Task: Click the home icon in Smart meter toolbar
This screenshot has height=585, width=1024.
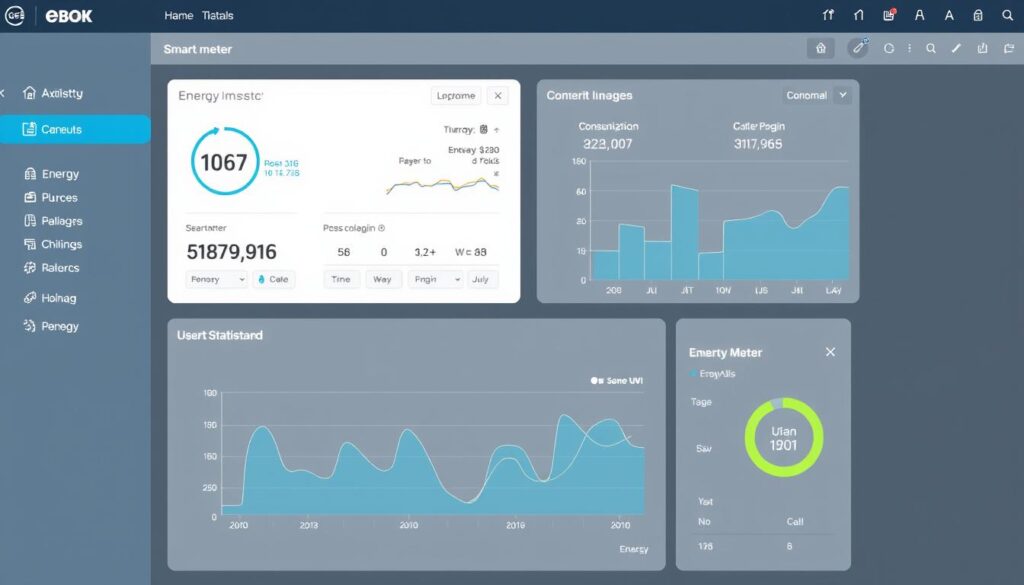Action: tap(821, 48)
